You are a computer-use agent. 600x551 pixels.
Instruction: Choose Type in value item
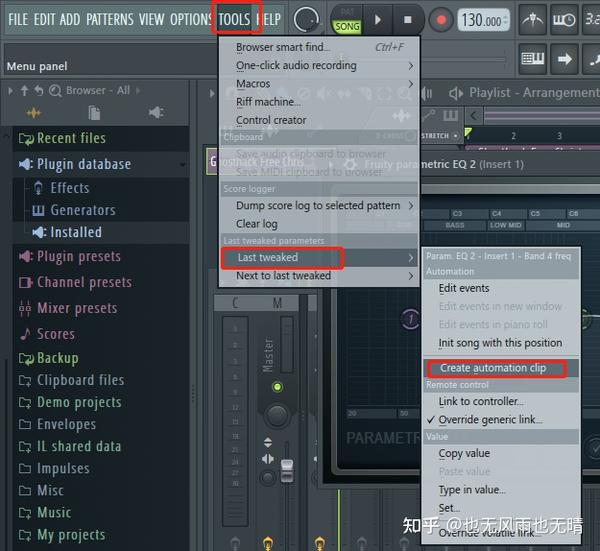click(501, 490)
